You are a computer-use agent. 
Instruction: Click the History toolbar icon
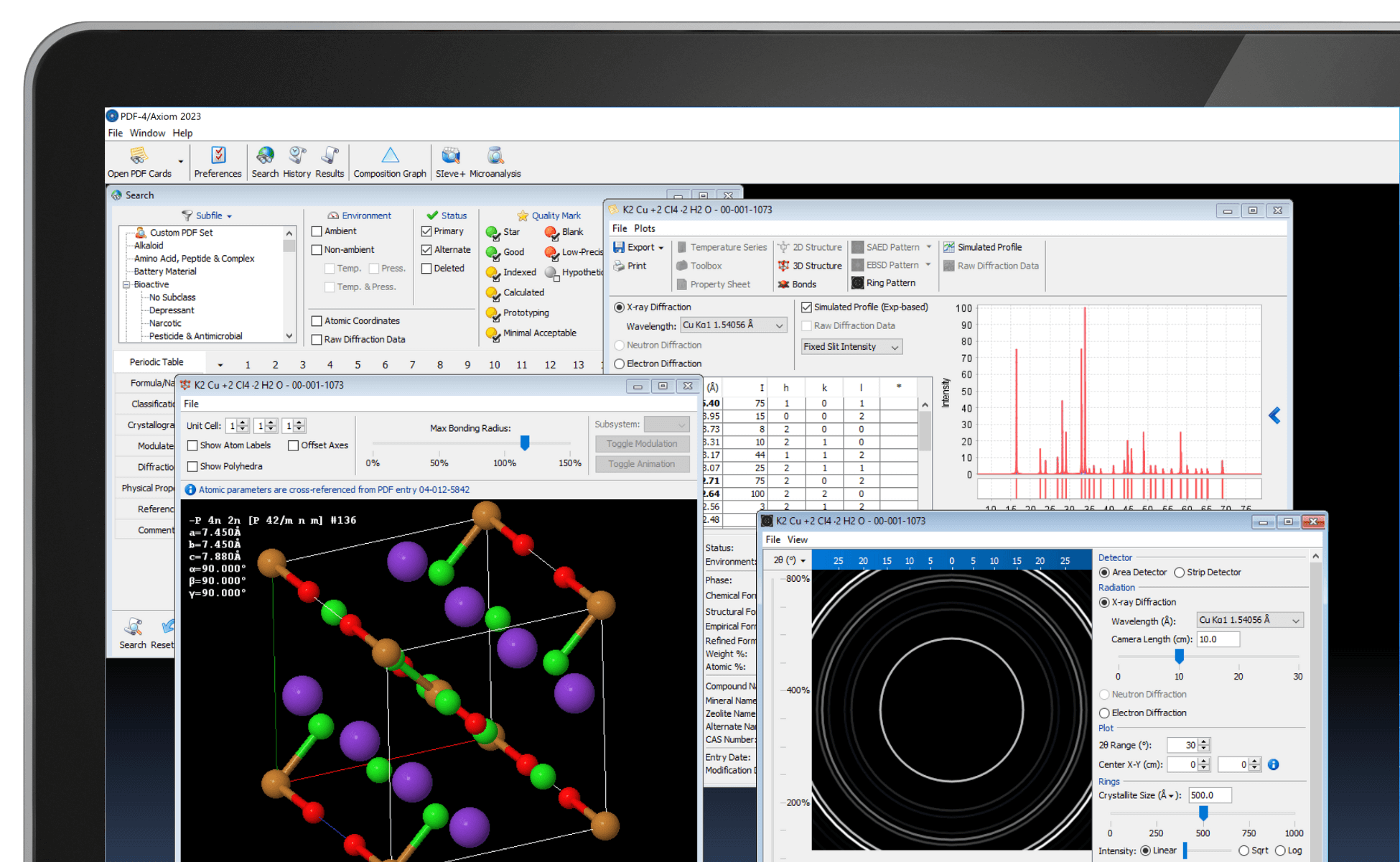(x=297, y=156)
